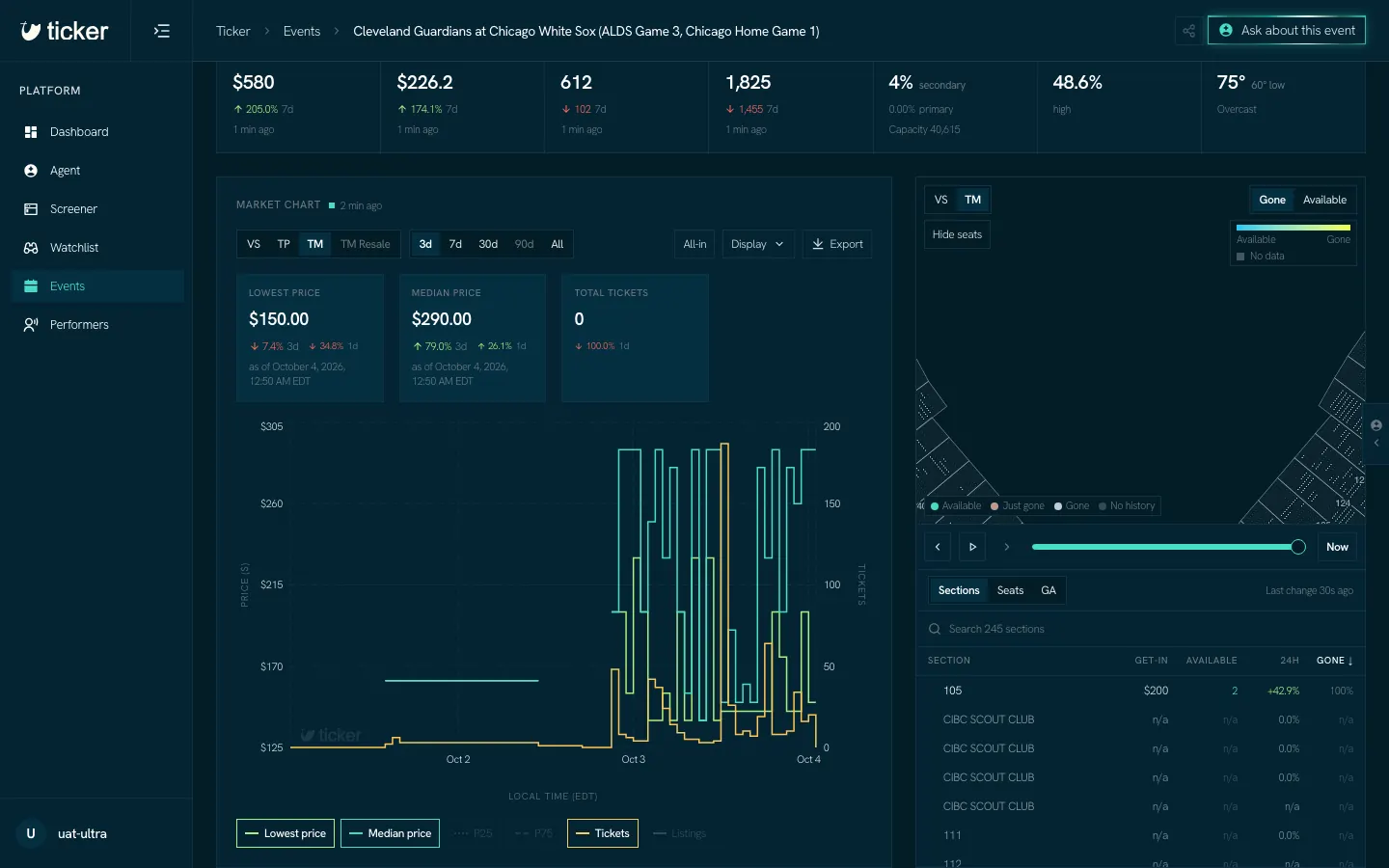The height and width of the screenshot is (868, 1389).
Task: Toggle Tickets series in chart
Action: (603, 833)
